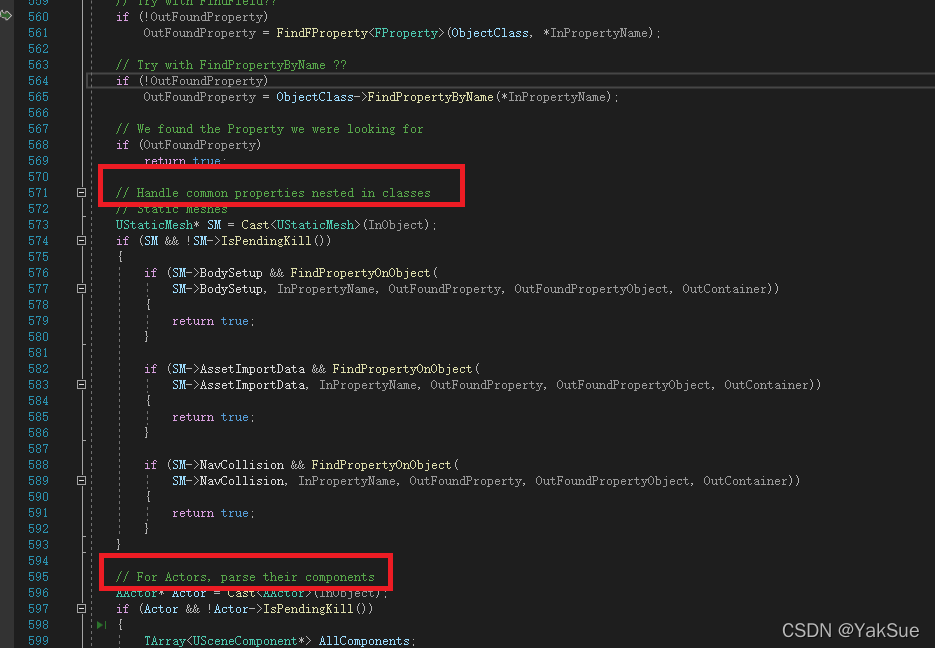Collapse the BodySetup block at line 577
The width and height of the screenshot is (935, 648).
click(82, 289)
